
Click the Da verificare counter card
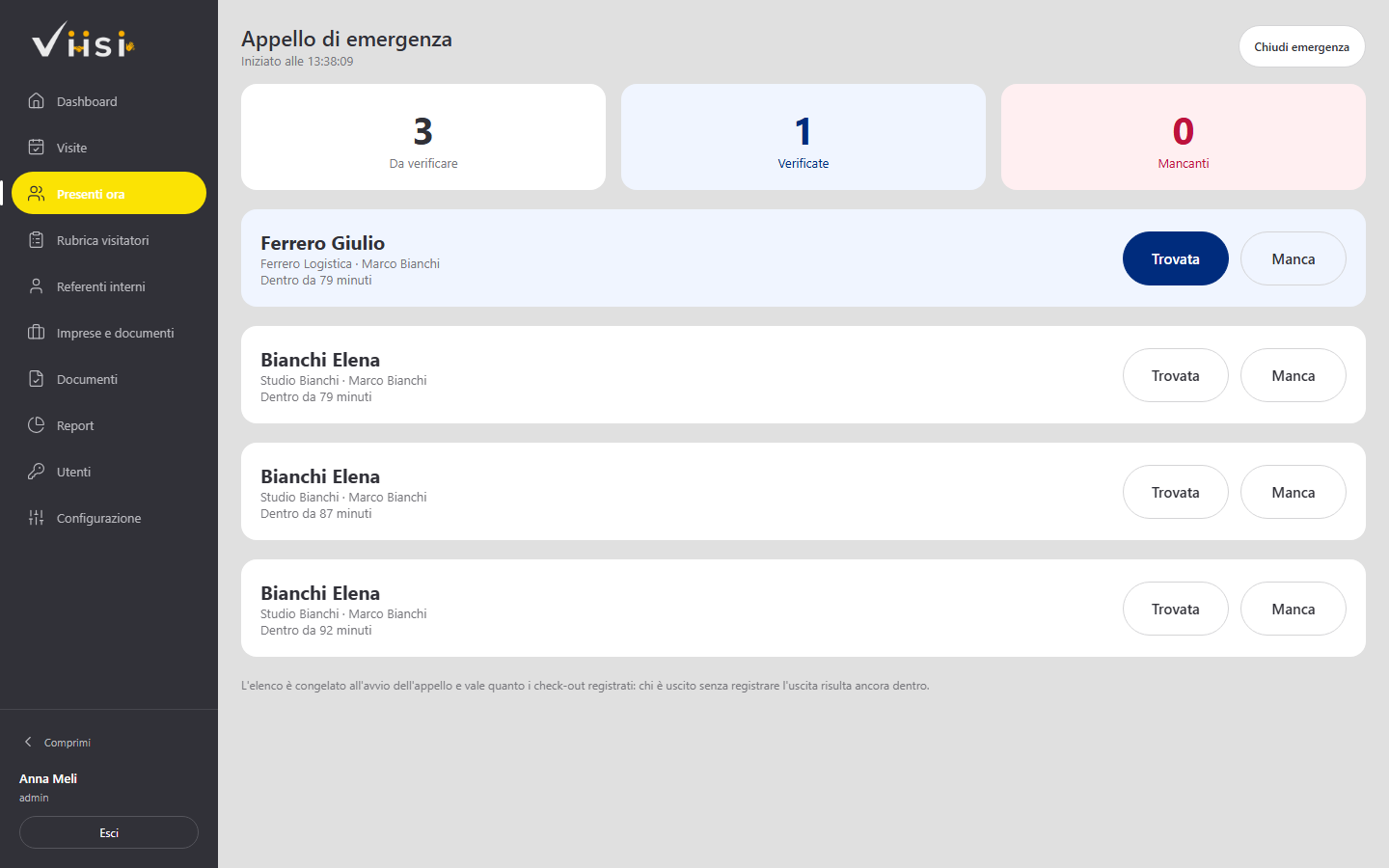point(423,137)
